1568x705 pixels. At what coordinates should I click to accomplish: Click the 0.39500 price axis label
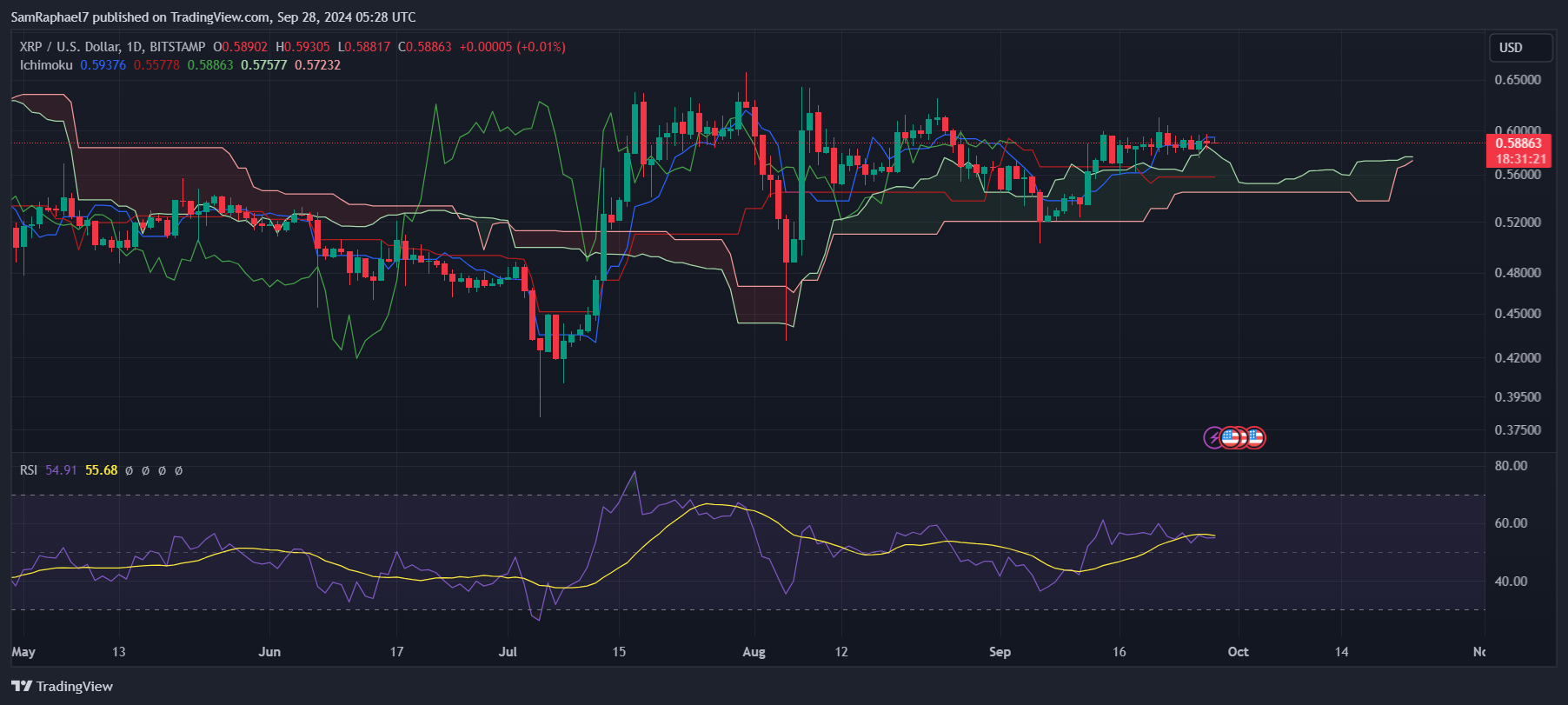(1518, 396)
